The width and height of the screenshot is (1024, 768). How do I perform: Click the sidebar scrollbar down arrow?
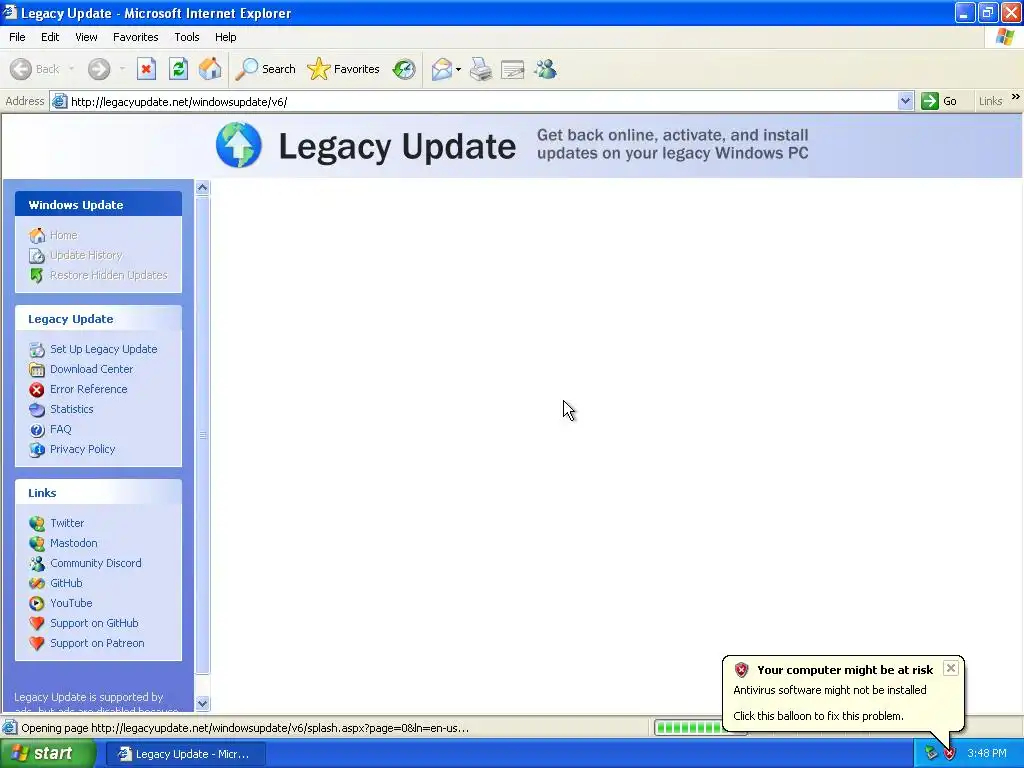pyautogui.click(x=202, y=703)
